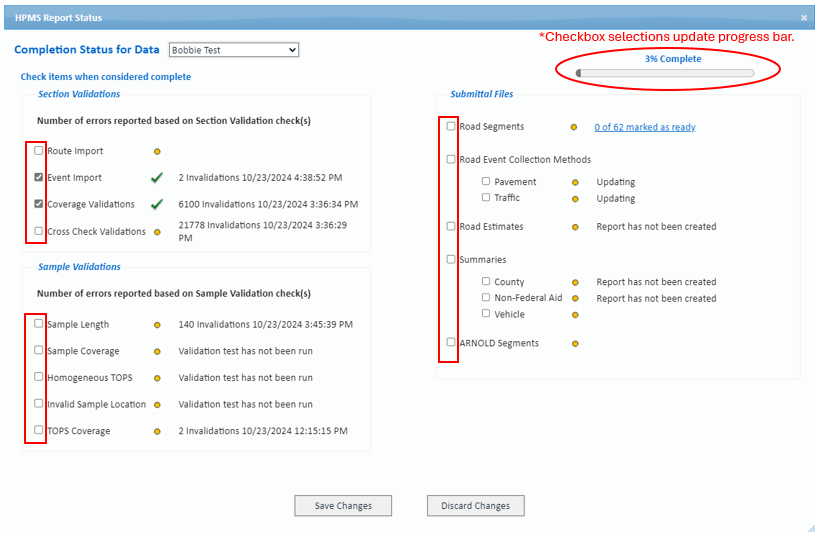Click the yellow status dot for Sample Length
The width and height of the screenshot is (818, 542).
157,325
